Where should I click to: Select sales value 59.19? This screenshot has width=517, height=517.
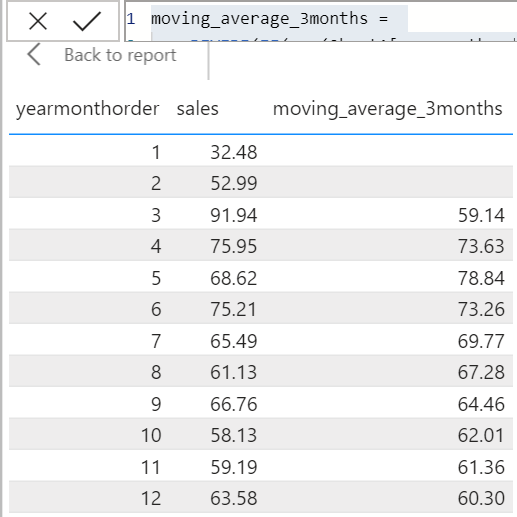234,467
